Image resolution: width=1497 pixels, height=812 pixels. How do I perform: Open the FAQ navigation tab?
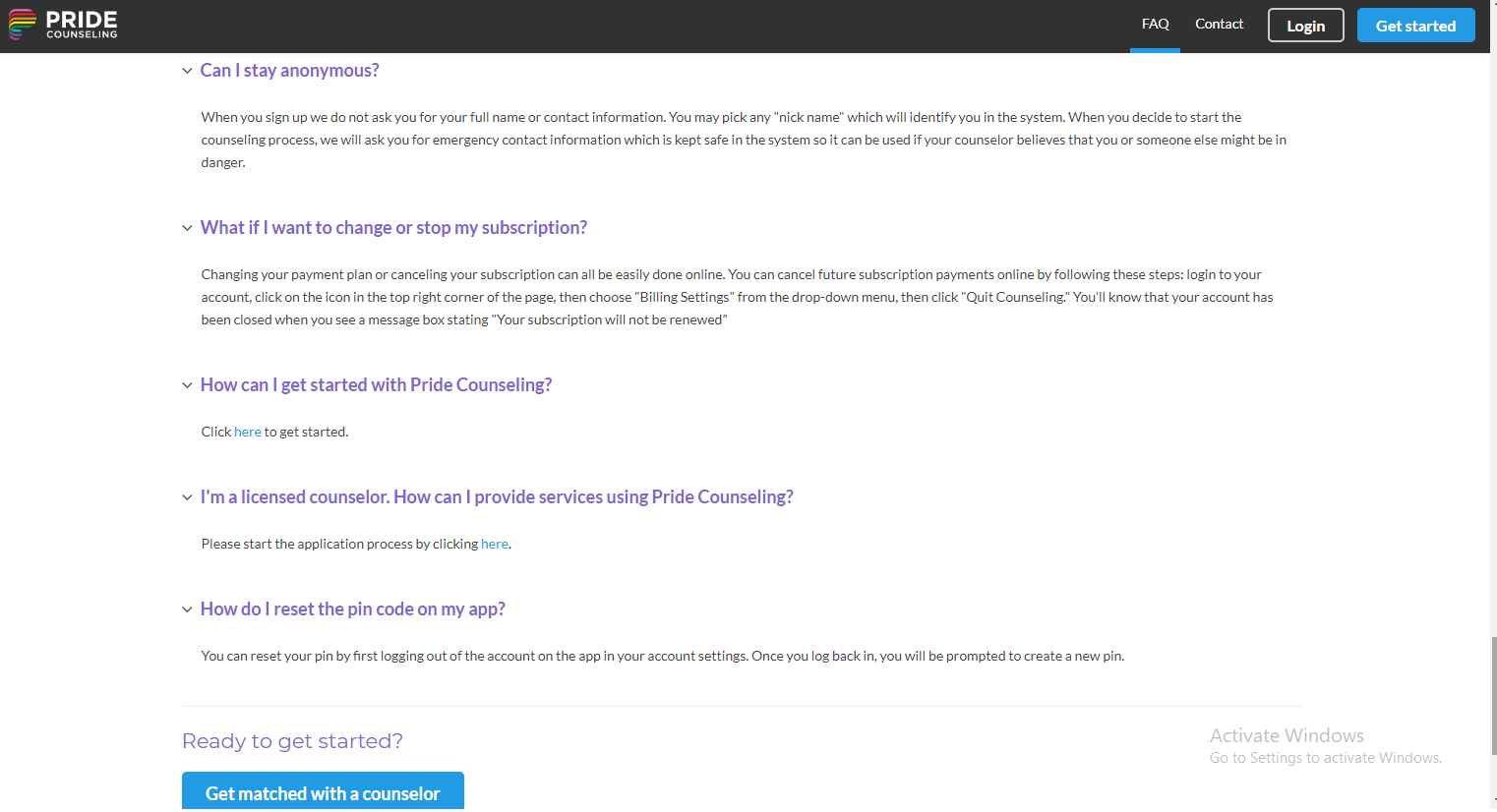(1155, 25)
